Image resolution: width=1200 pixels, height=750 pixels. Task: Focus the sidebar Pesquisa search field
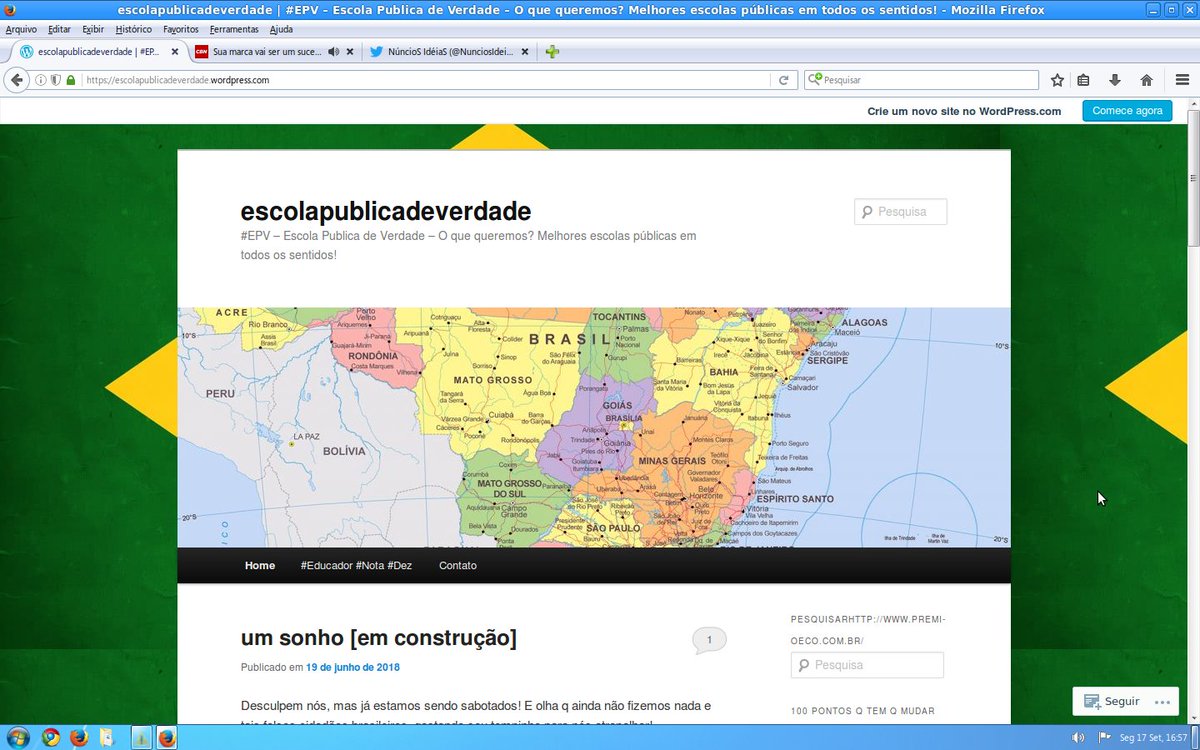[867, 665]
